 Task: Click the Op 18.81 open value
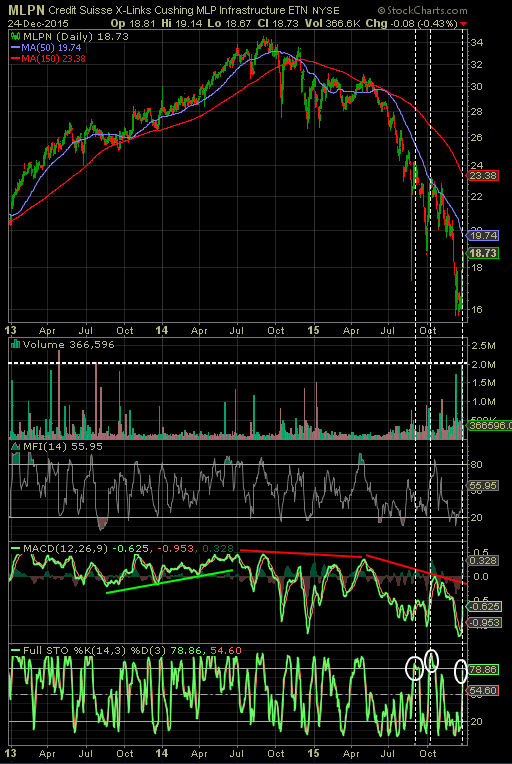tap(131, 23)
